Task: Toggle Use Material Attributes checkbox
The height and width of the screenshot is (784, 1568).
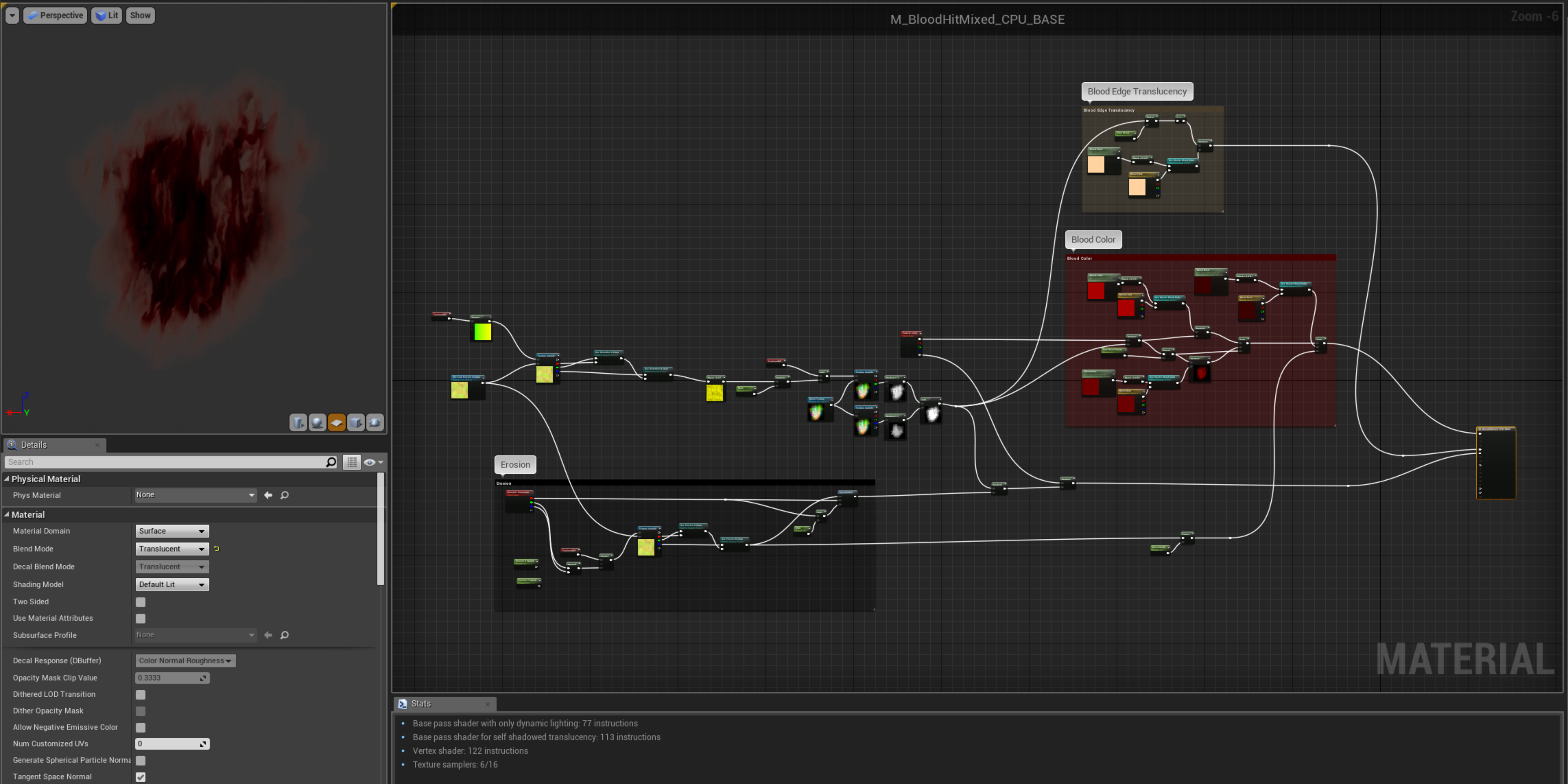Action: click(140, 618)
